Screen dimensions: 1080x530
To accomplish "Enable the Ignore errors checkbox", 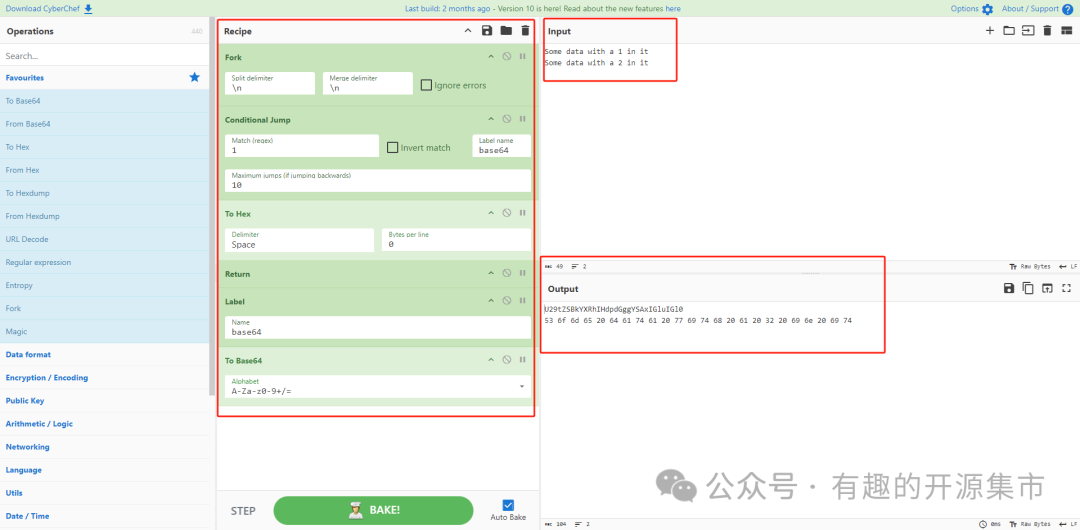I will (426, 85).
